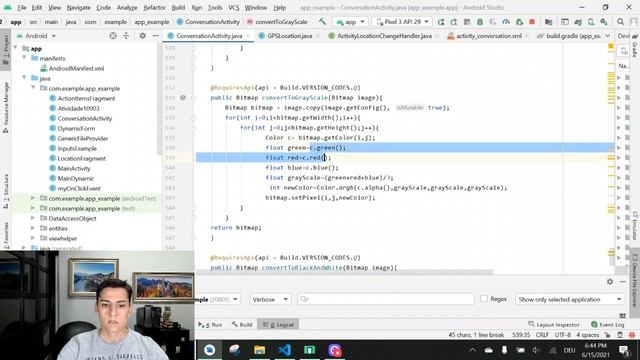Image resolution: width=640 pixels, height=360 pixels.
Task: Open the Verbose log level dropdown
Action: click(270, 299)
